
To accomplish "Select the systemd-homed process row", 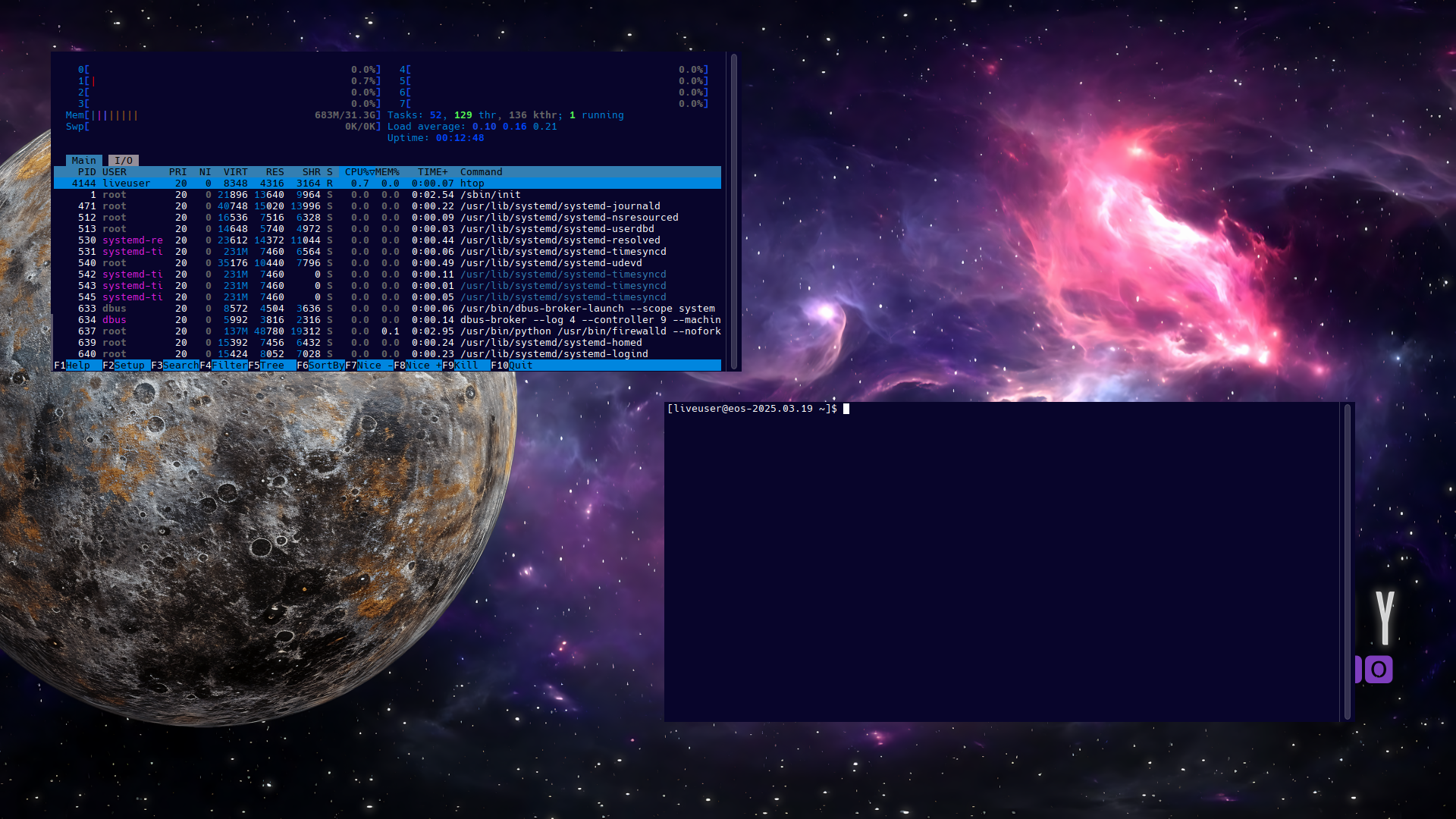I will (388, 343).
